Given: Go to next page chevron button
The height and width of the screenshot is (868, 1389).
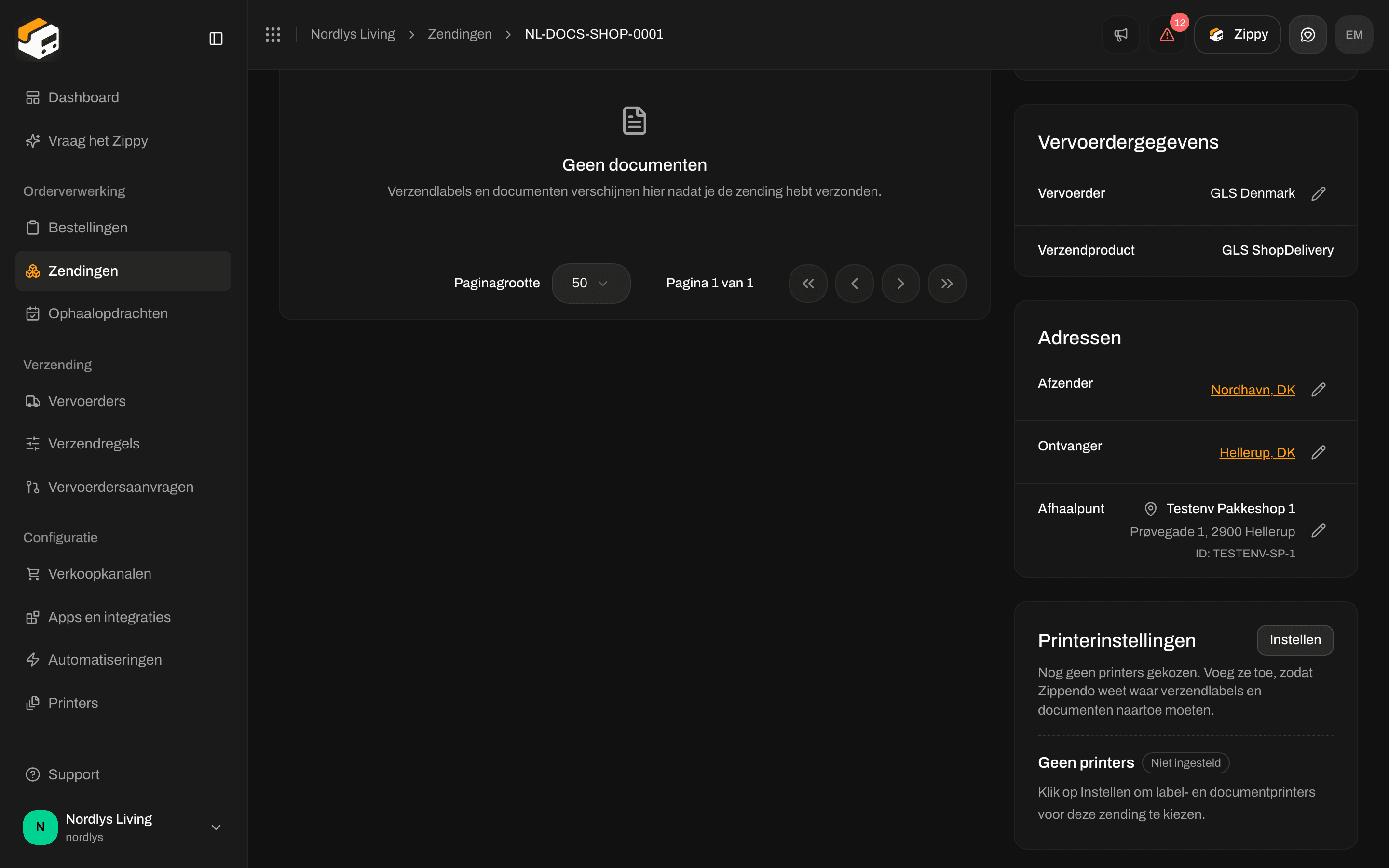Looking at the screenshot, I should (x=900, y=283).
